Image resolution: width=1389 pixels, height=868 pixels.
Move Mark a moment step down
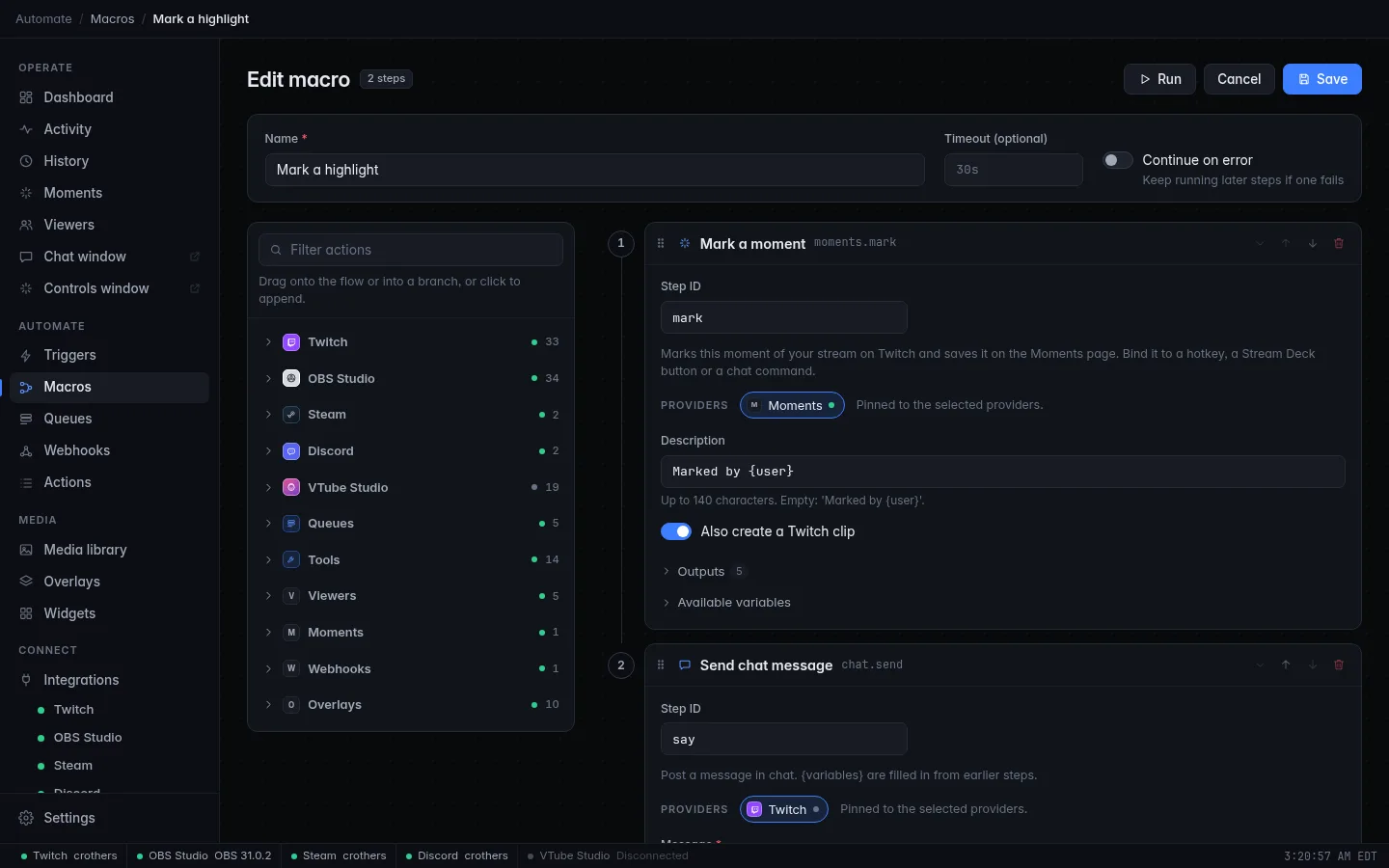1313,244
